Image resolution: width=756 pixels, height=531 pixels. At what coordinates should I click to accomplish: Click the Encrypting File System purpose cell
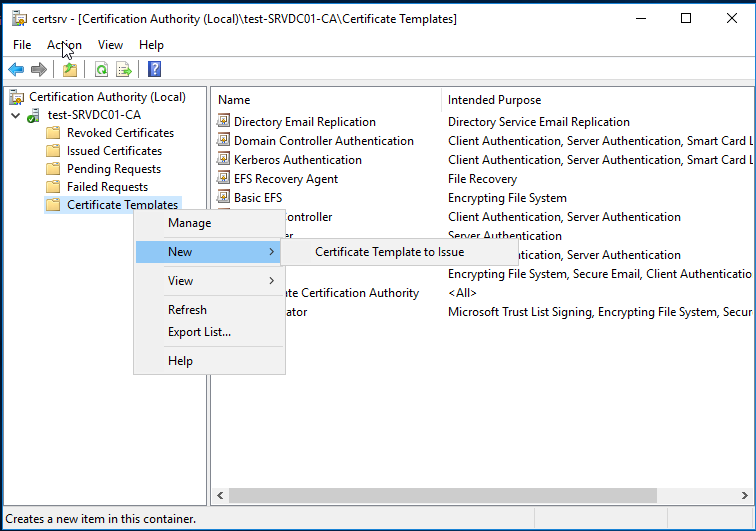(x=507, y=198)
